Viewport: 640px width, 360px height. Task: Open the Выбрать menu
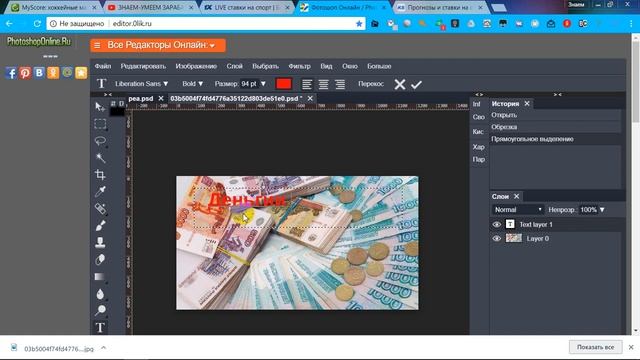pos(265,66)
